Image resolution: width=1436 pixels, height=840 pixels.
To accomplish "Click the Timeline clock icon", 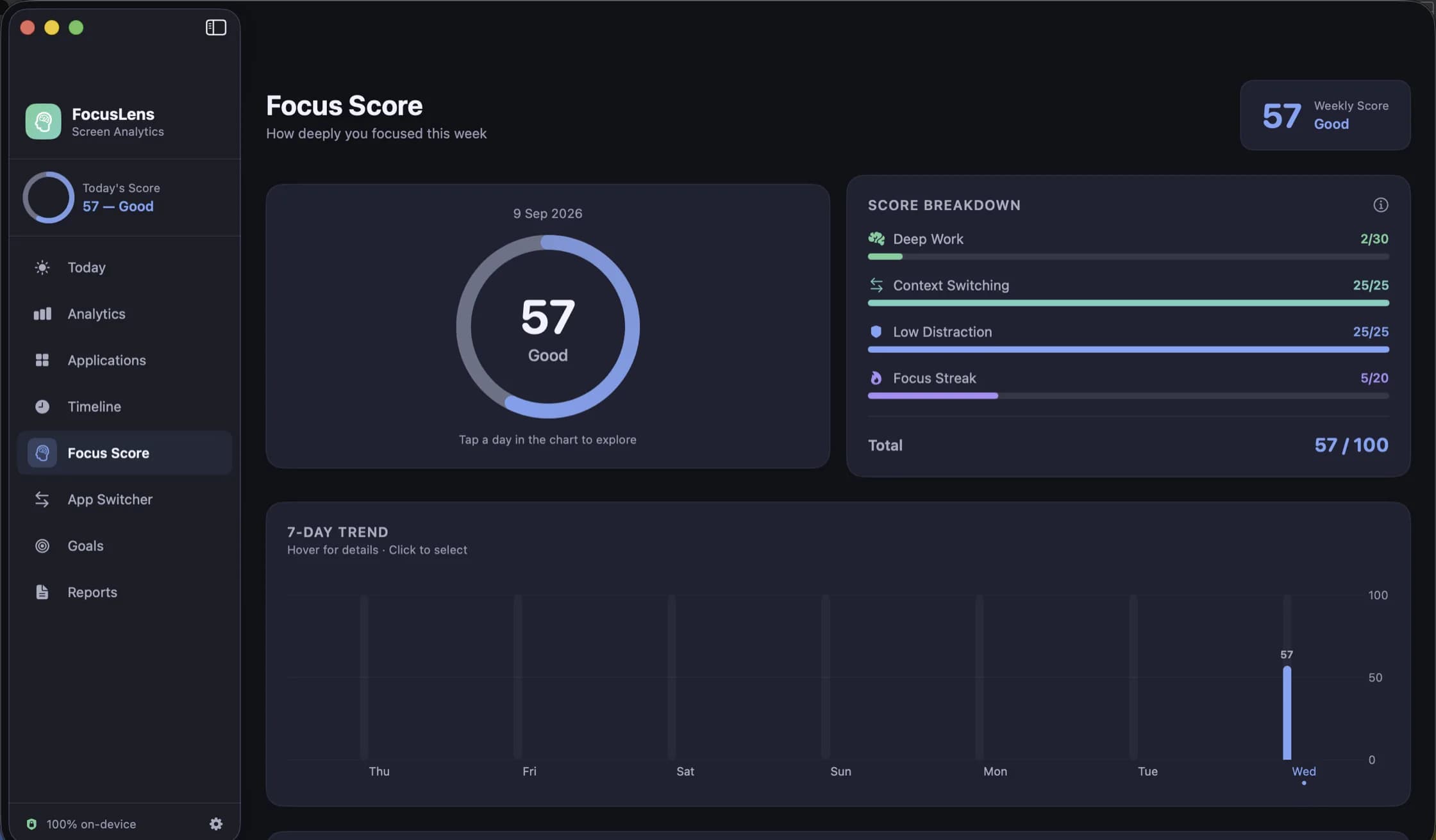I will pyautogui.click(x=42, y=407).
